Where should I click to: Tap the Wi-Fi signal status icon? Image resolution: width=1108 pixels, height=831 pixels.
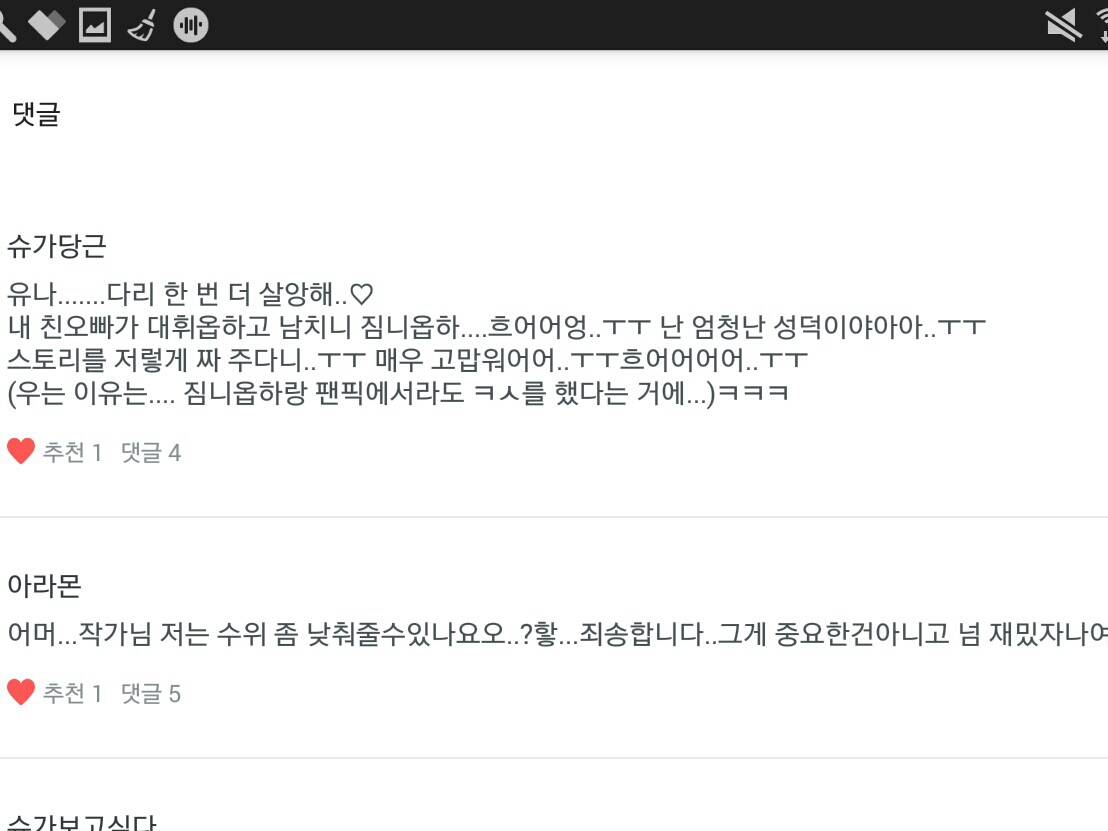coord(1102,25)
